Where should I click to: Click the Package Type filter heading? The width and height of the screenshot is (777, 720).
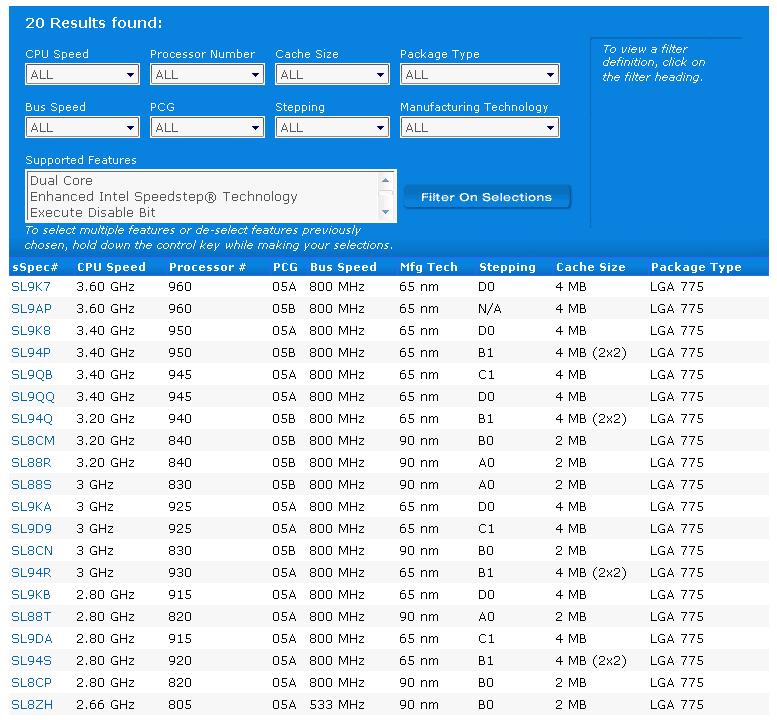point(440,54)
